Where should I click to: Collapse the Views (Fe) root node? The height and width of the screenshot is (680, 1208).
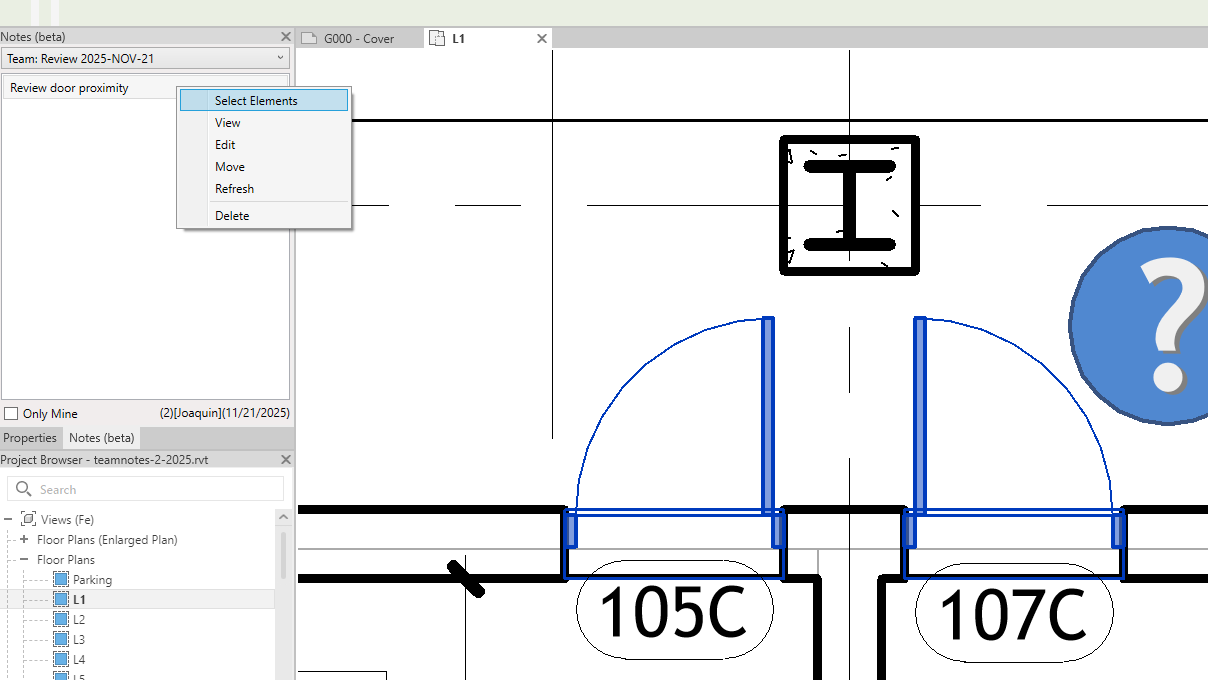(8, 520)
